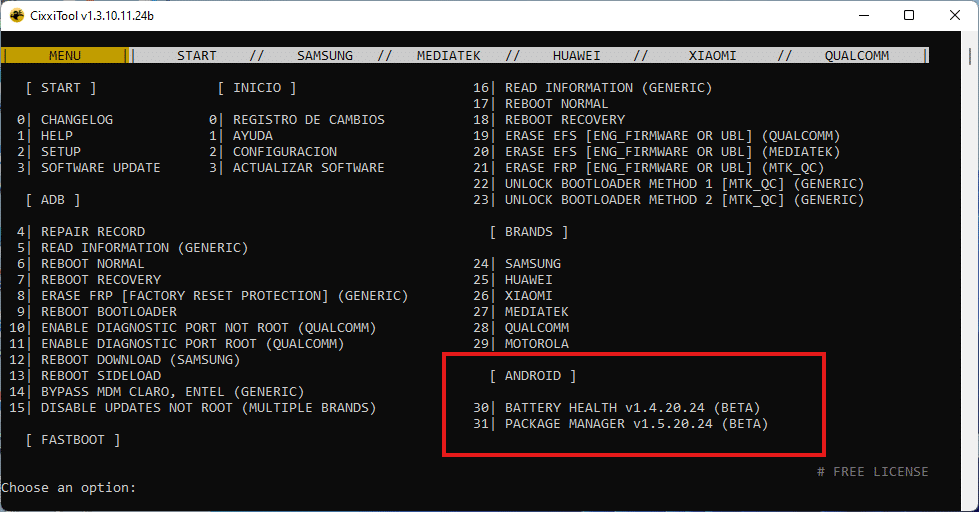This screenshot has height=512, width=979.
Task: Click the START tab in header
Action: 197,56
